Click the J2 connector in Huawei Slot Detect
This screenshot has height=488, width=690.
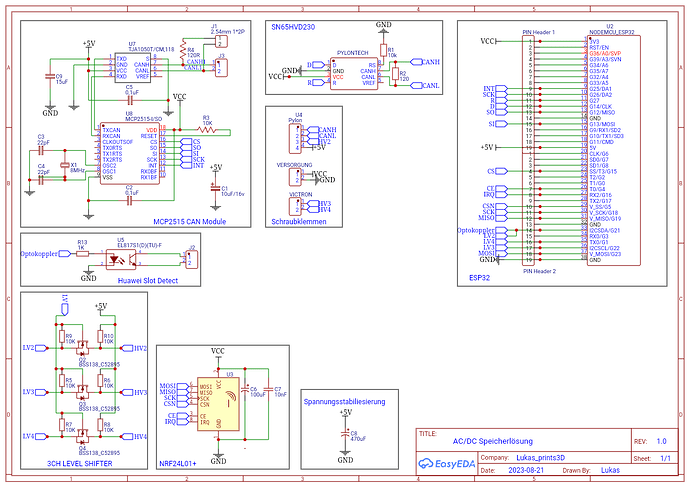point(192,260)
